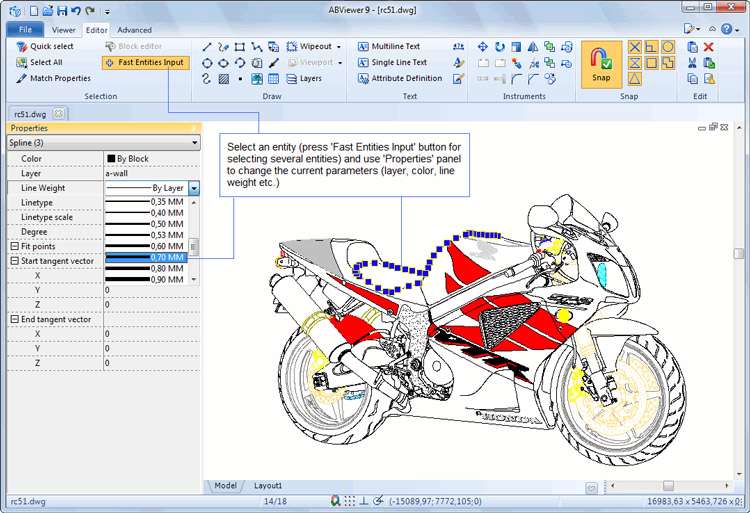The width and height of the screenshot is (750, 513).
Task: Select the Line drawing tool
Action: point(207,46)
